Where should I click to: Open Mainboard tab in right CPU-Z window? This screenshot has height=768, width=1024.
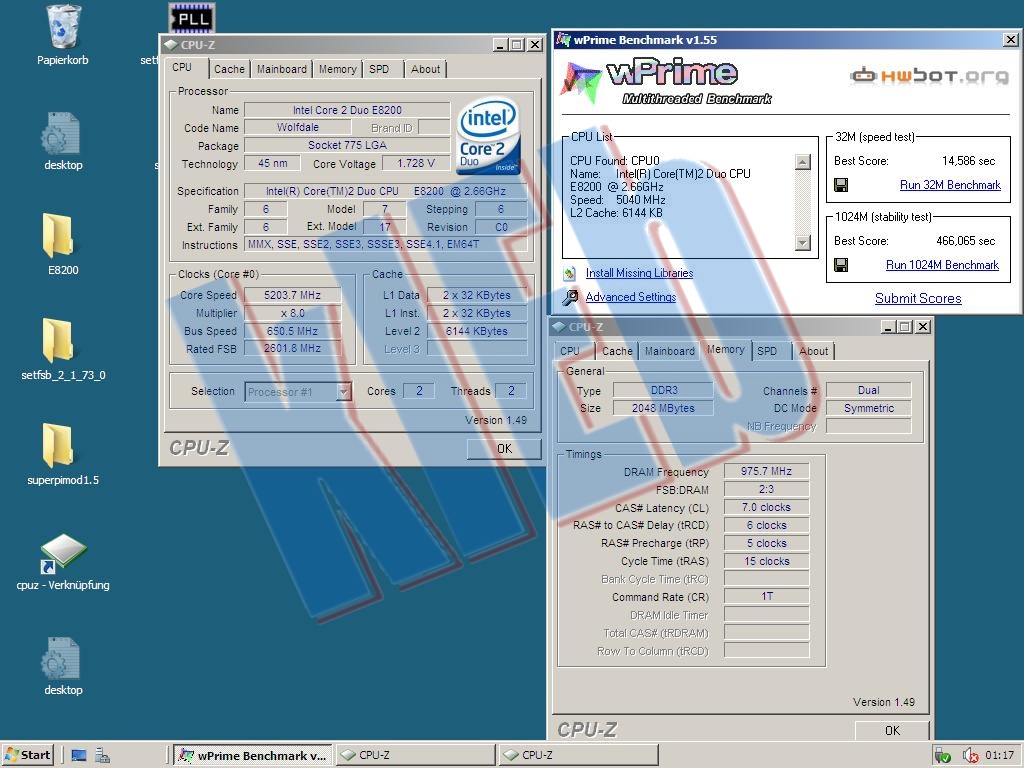(669, 351)
